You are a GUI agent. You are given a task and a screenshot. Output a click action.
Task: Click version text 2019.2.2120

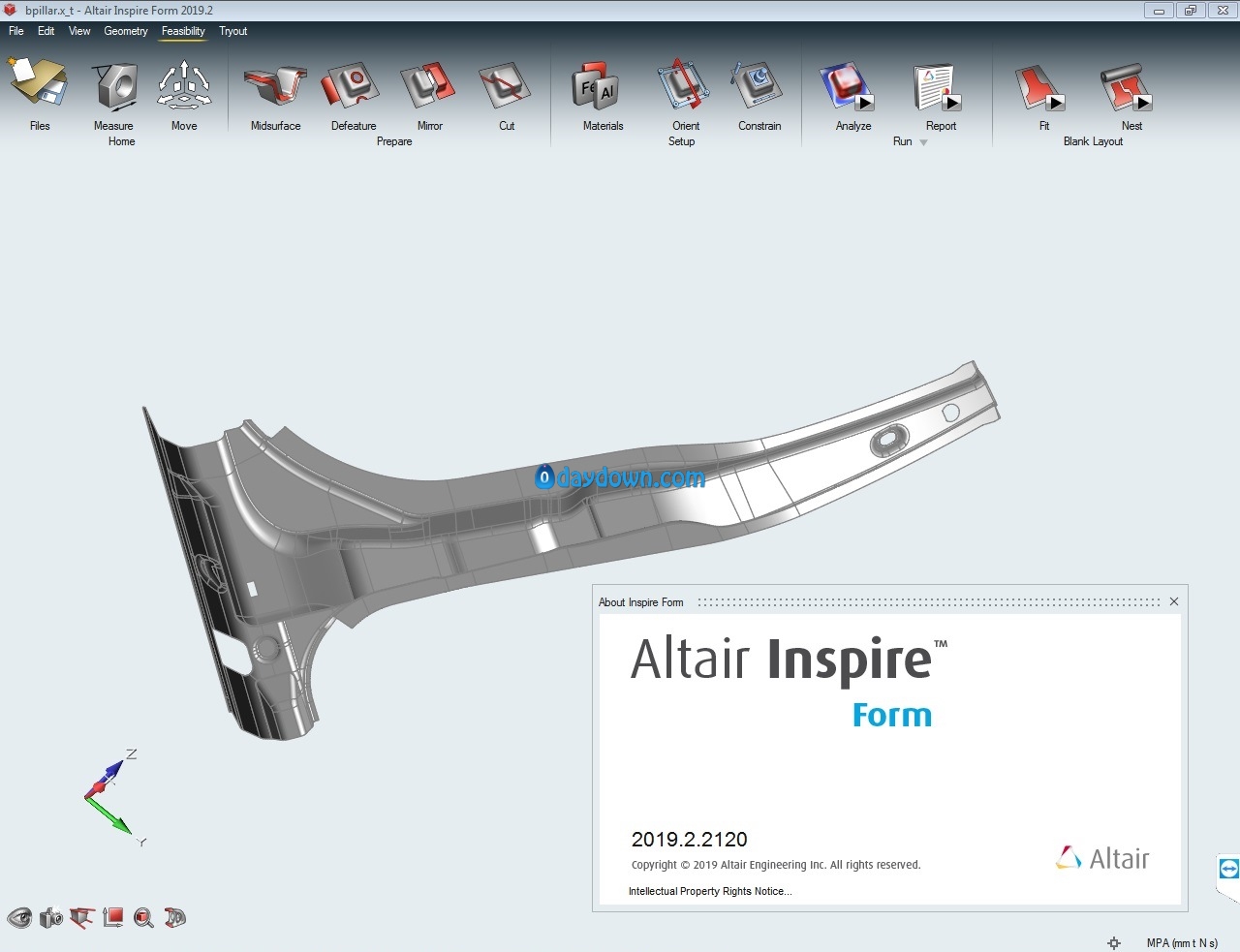pos(690,840)
